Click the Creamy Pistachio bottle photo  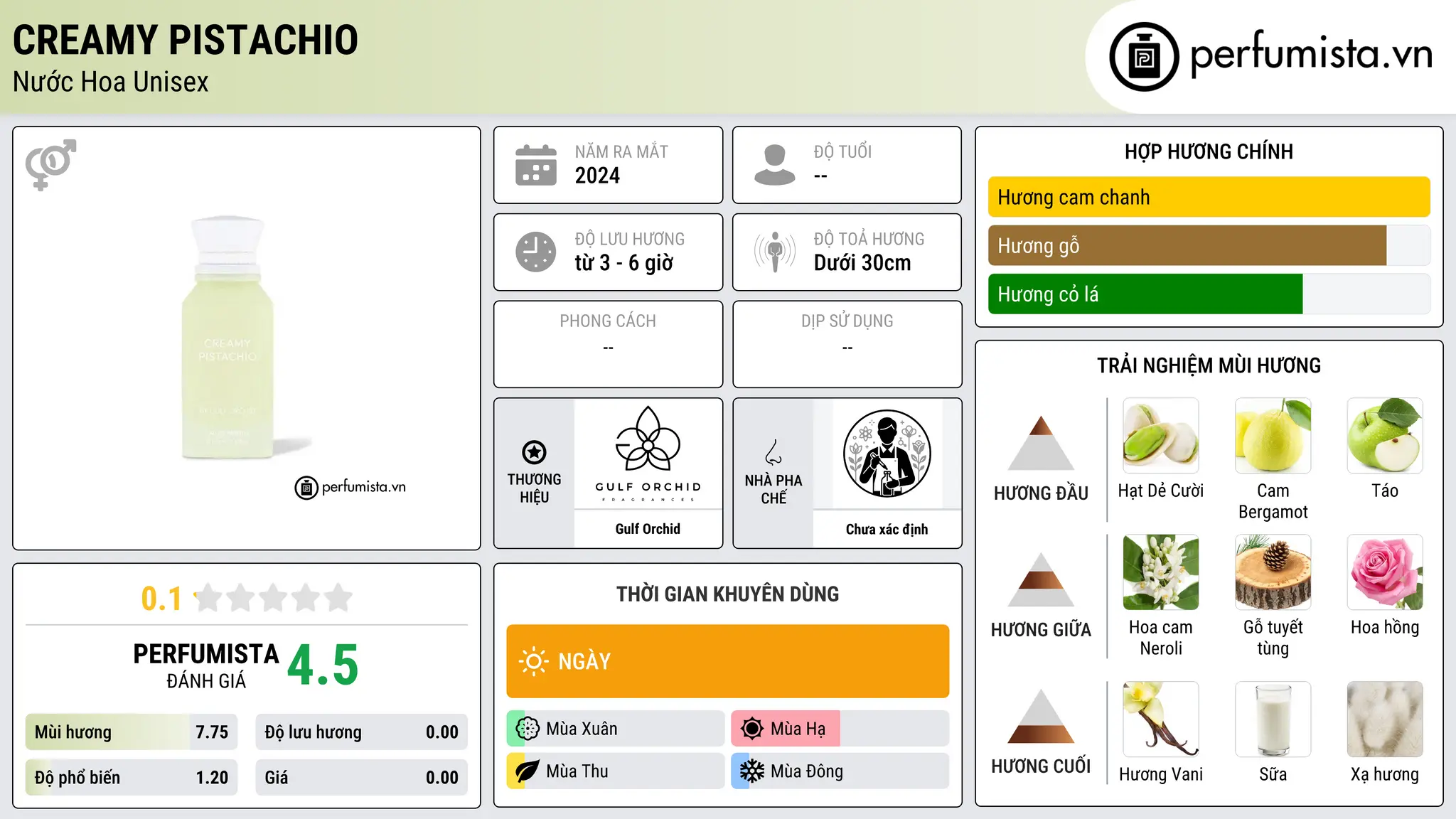227,338
